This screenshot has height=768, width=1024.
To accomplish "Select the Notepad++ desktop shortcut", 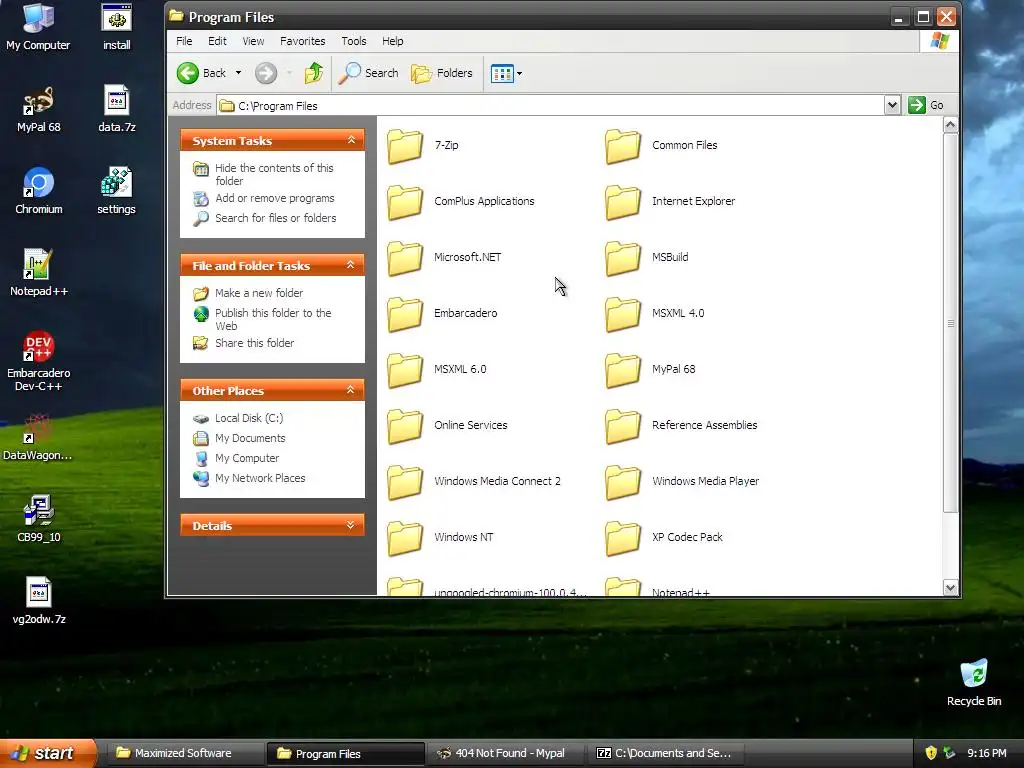I will coord(39,272).
